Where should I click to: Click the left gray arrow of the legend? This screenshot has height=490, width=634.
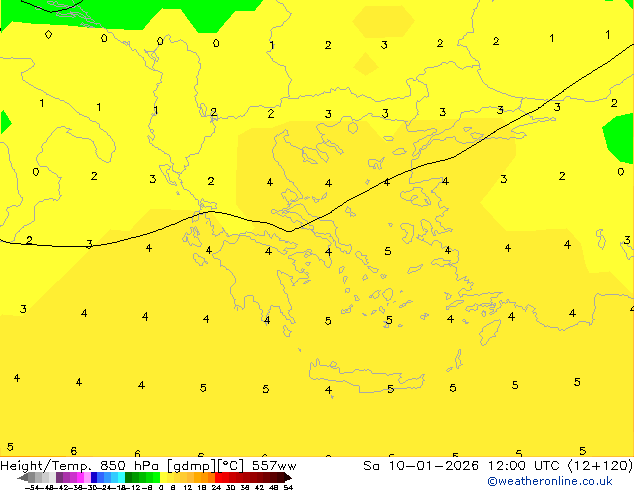[23, 477]
